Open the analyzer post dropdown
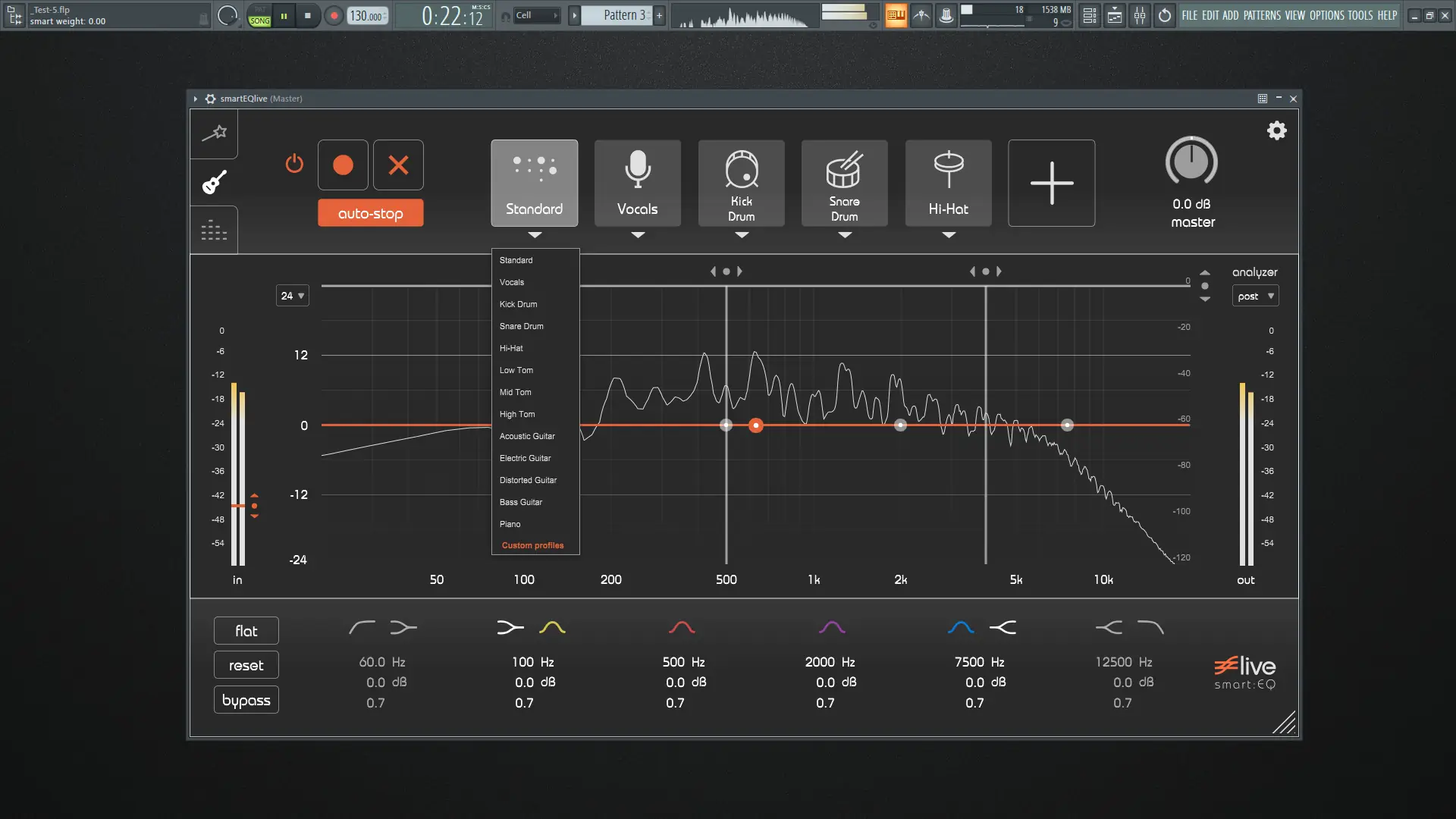Image resolution: width=1456 pixels, height=819 pixels. click(1255, 296)
